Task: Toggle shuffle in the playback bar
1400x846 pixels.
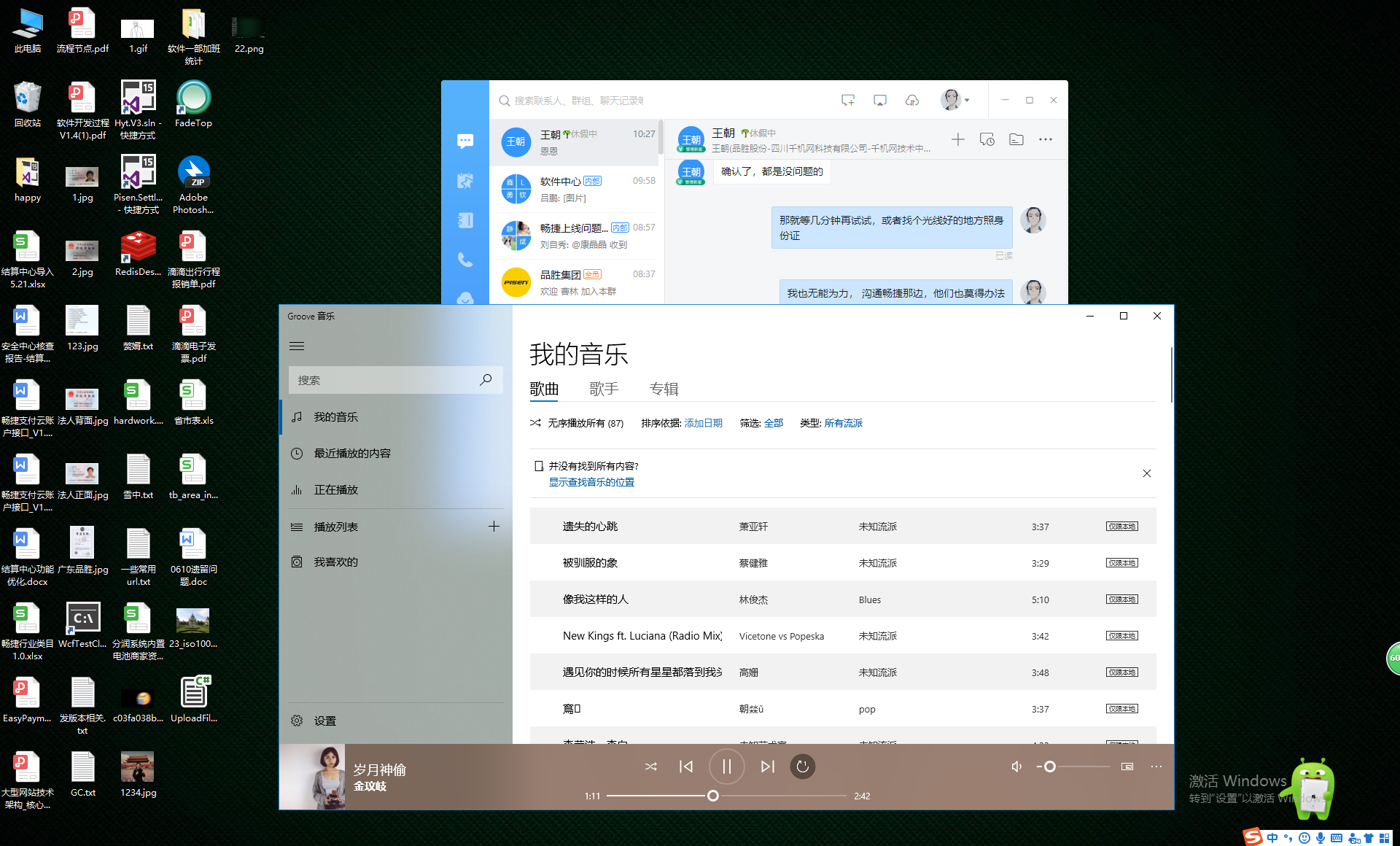Action: click(651, 767)
